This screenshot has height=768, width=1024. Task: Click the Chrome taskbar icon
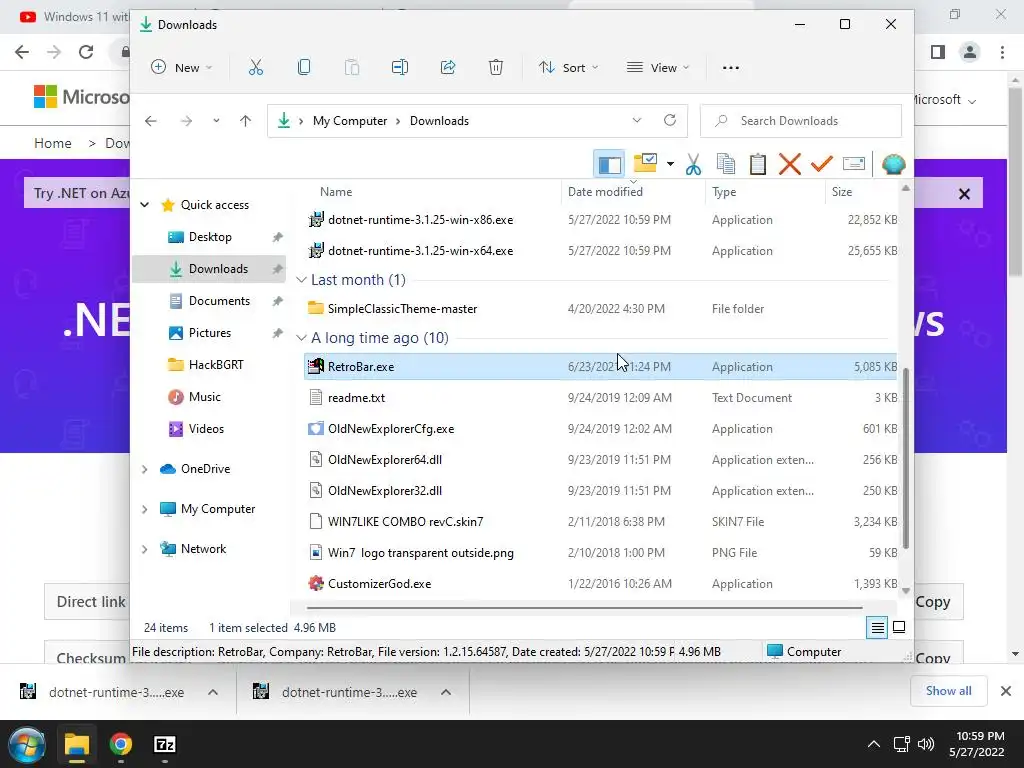click(x=121, y=744)
